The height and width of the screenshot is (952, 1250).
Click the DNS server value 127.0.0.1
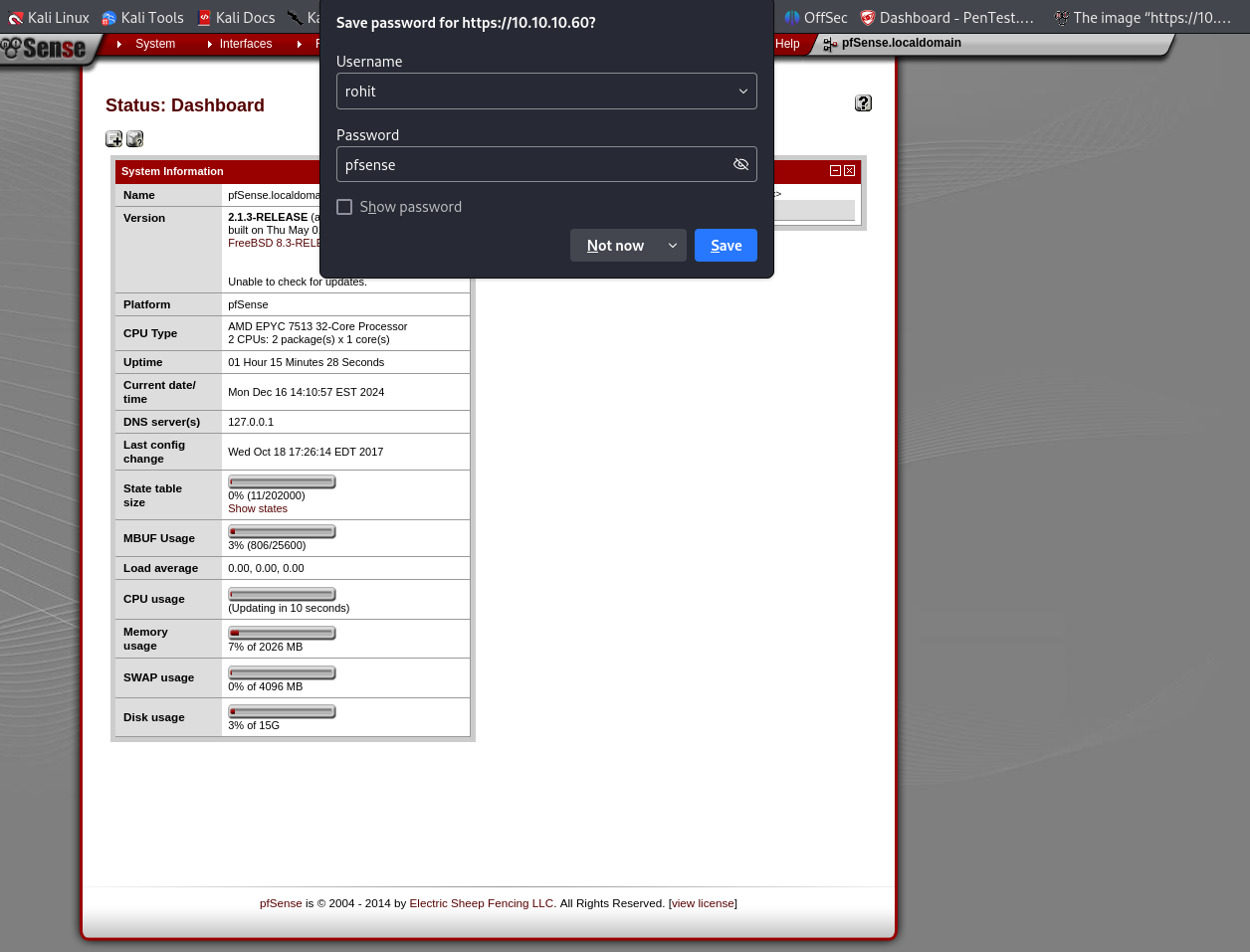[251, 422]
